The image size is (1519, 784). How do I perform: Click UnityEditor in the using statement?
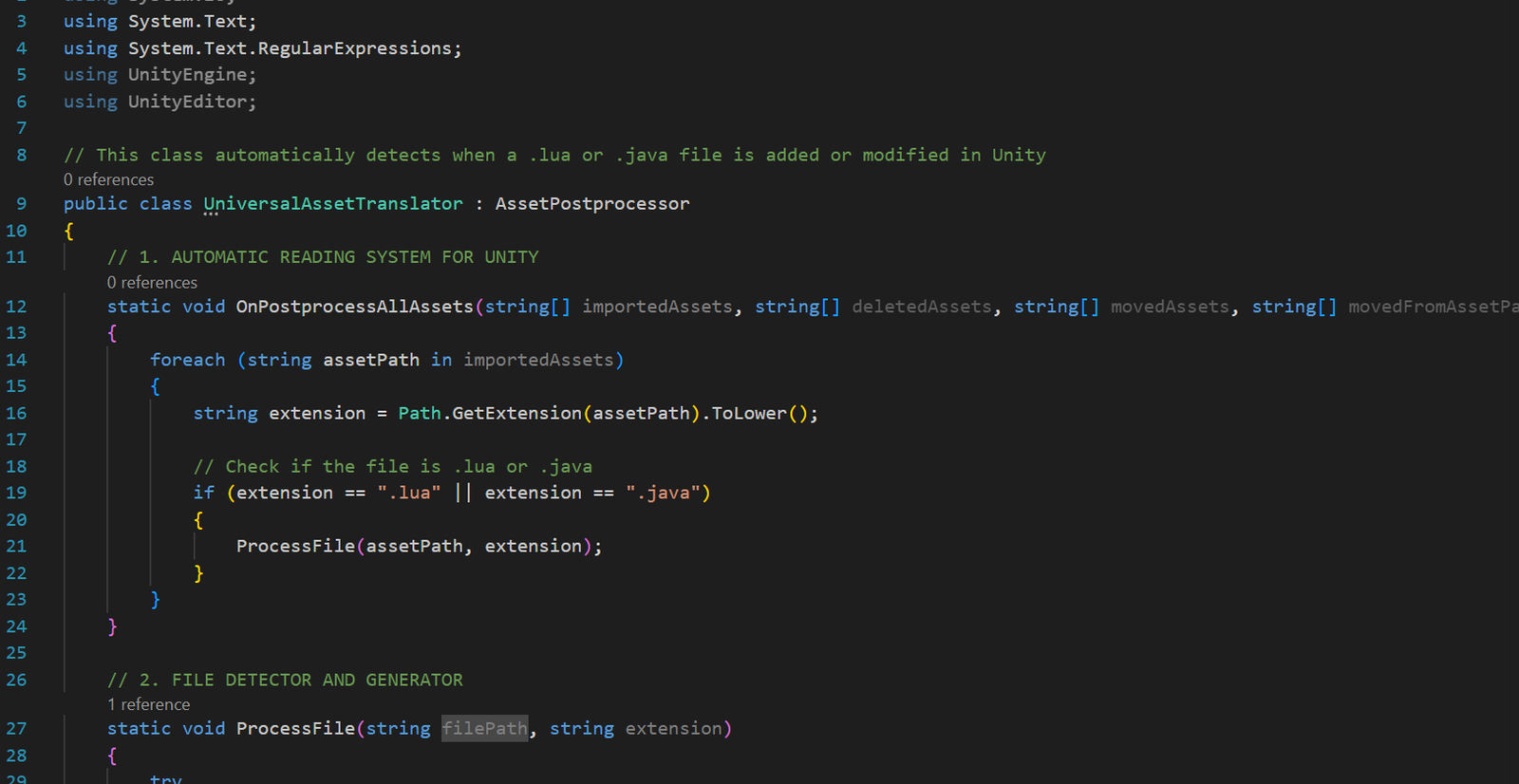click(187, 102)
